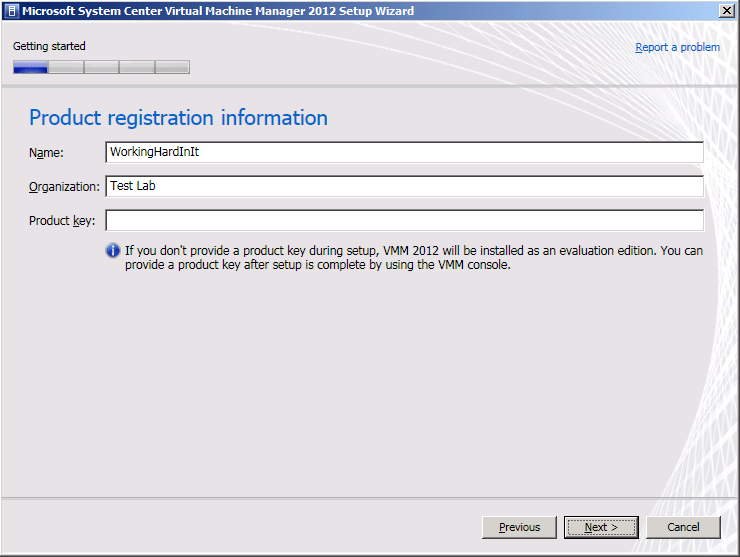Viewport: 740px width, 557px height.
Task: Click the evaluation edition information text
Action: point(414,257)
